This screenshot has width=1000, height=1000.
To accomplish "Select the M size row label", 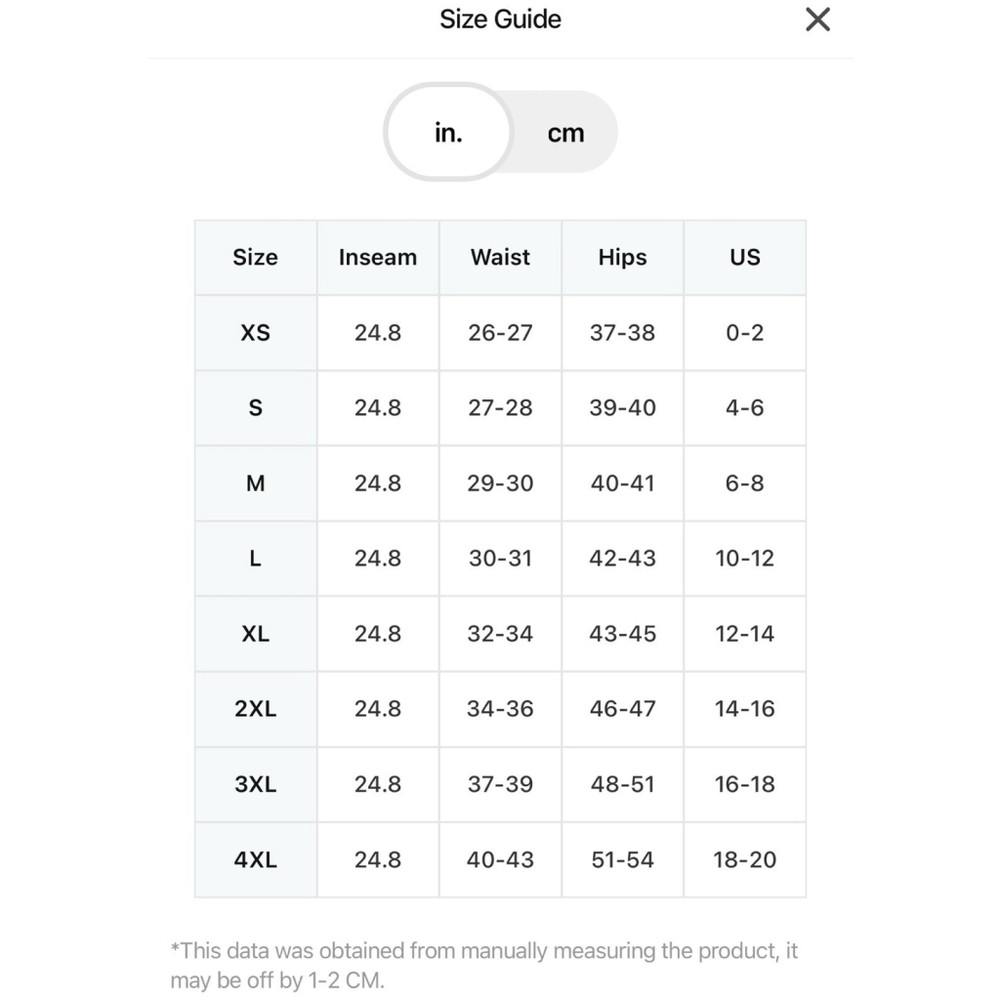I will 255,483.
